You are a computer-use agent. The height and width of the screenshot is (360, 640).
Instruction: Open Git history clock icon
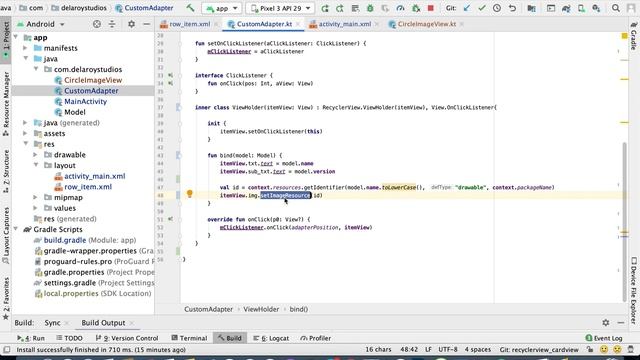[x=497, y=8]
